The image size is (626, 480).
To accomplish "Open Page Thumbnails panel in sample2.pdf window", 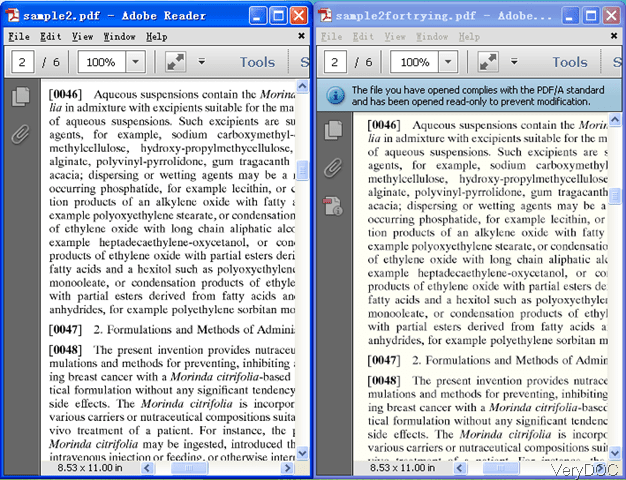I will (21, 97).
